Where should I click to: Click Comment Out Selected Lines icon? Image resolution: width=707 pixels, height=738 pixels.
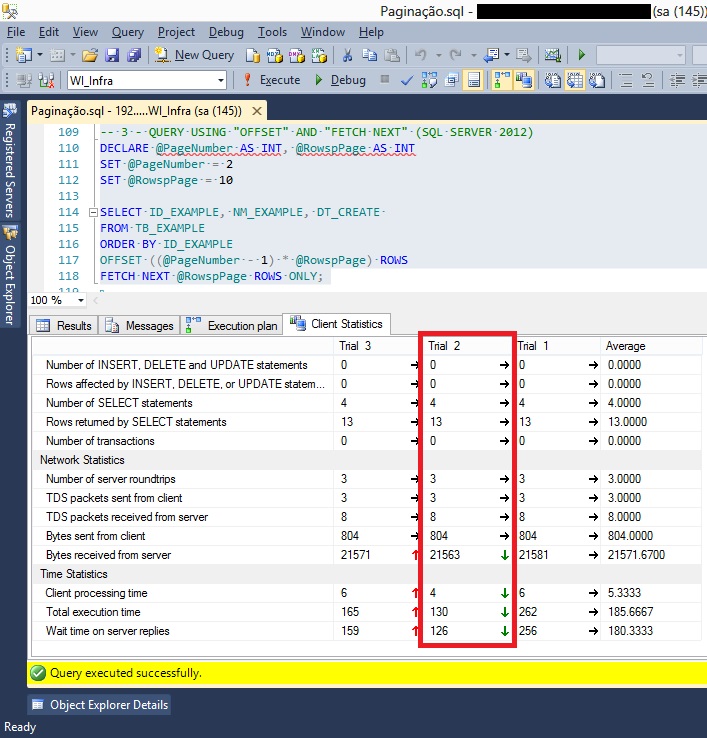(626, 80)
